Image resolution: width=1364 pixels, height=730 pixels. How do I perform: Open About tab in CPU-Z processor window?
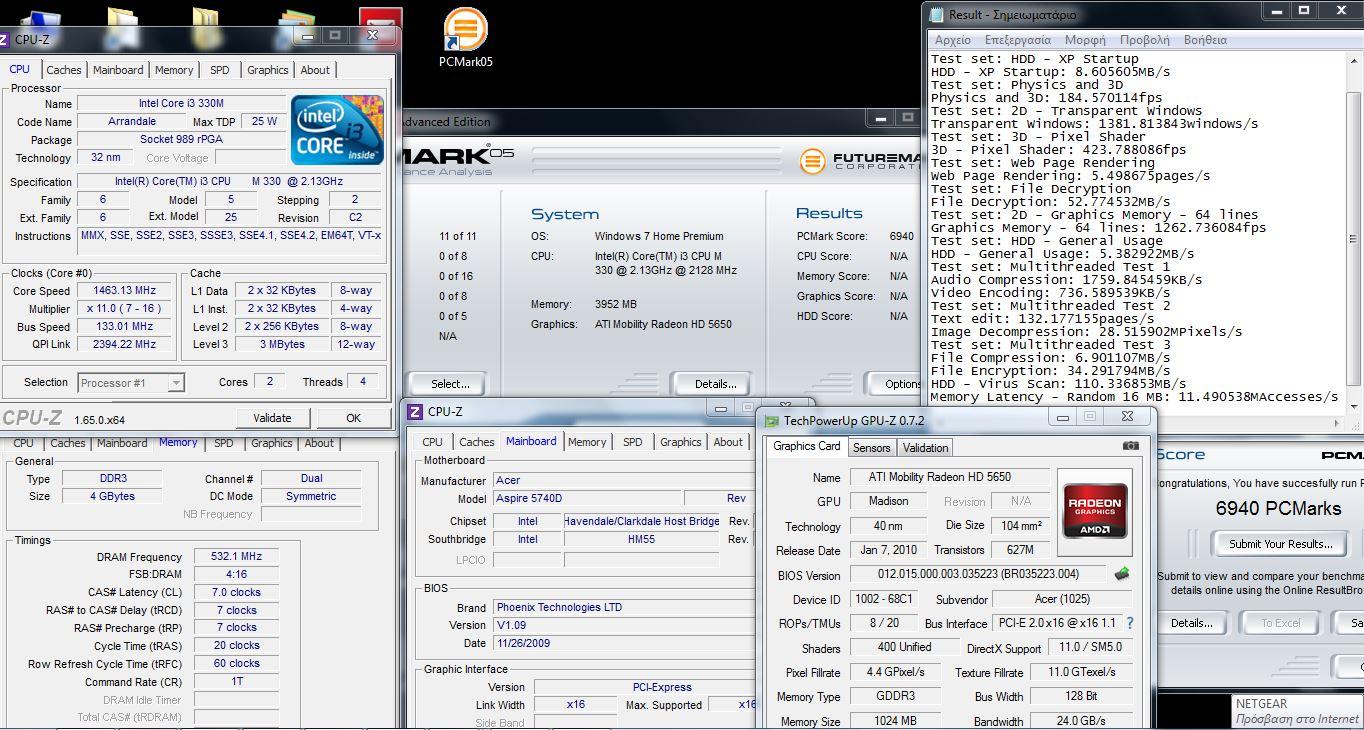pos(315,70)
